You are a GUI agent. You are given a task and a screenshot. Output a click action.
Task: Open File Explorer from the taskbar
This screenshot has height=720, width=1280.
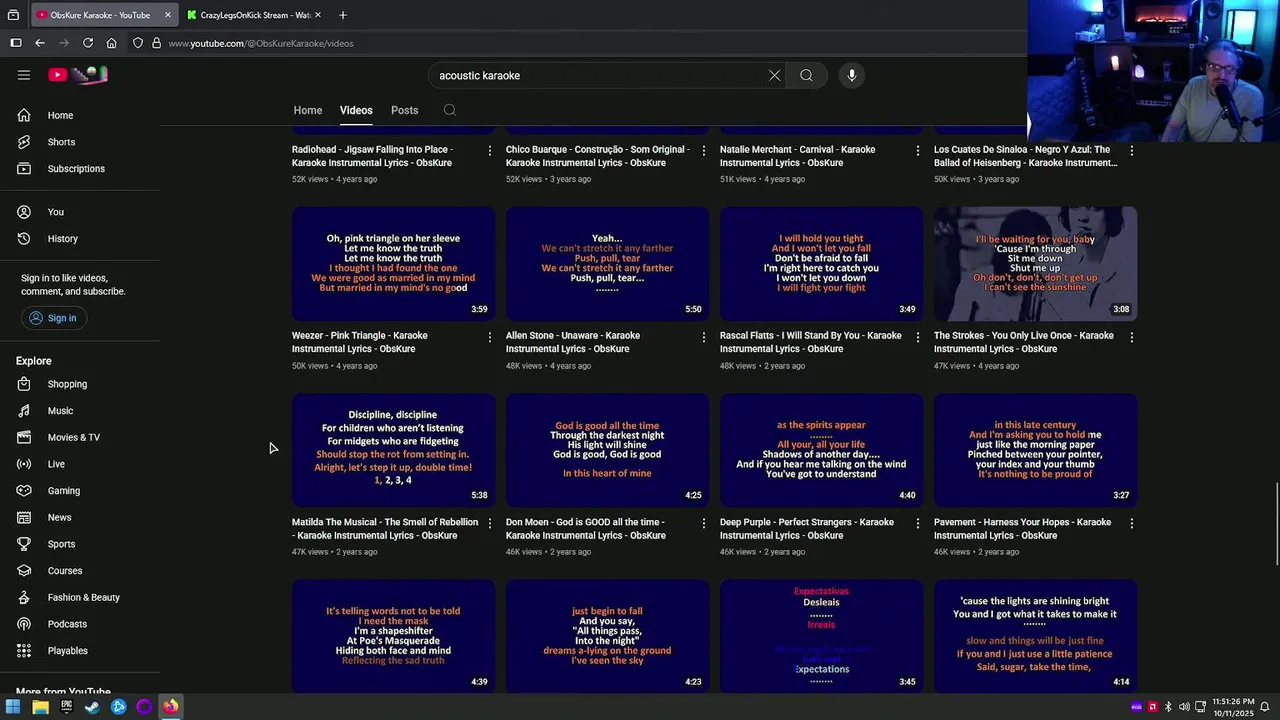(40, 707)
